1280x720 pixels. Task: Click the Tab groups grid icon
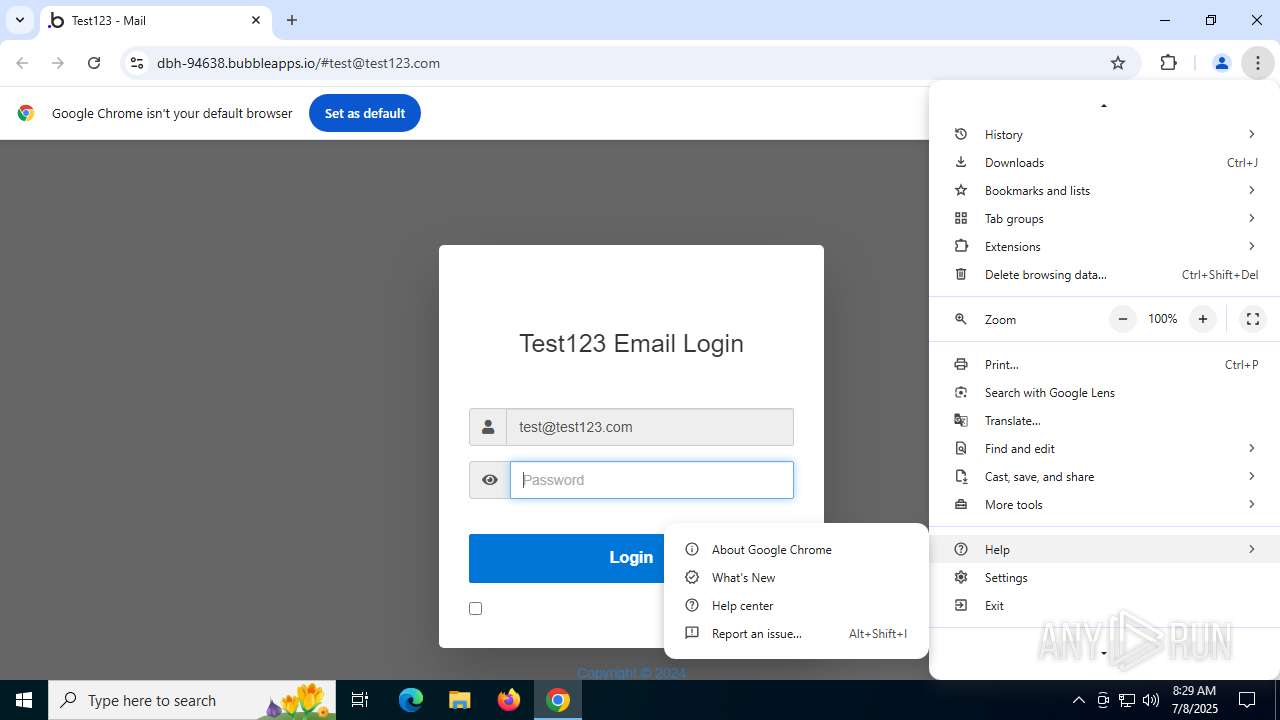click(x=961, y=218)
